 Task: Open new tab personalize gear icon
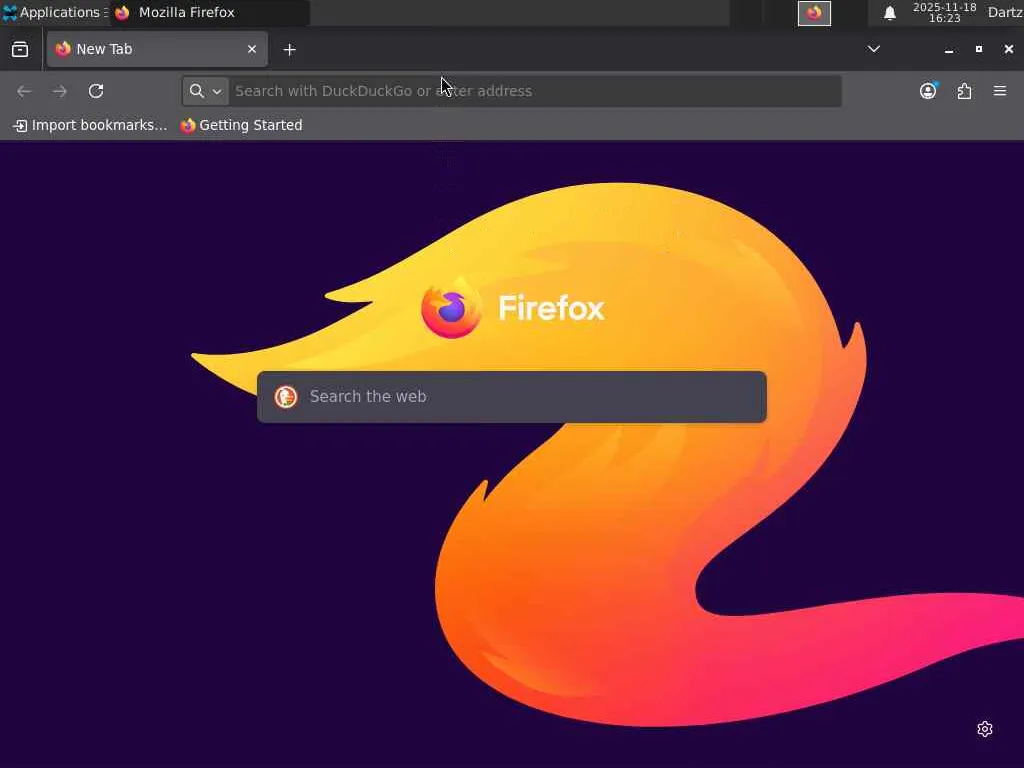[985, 729]
